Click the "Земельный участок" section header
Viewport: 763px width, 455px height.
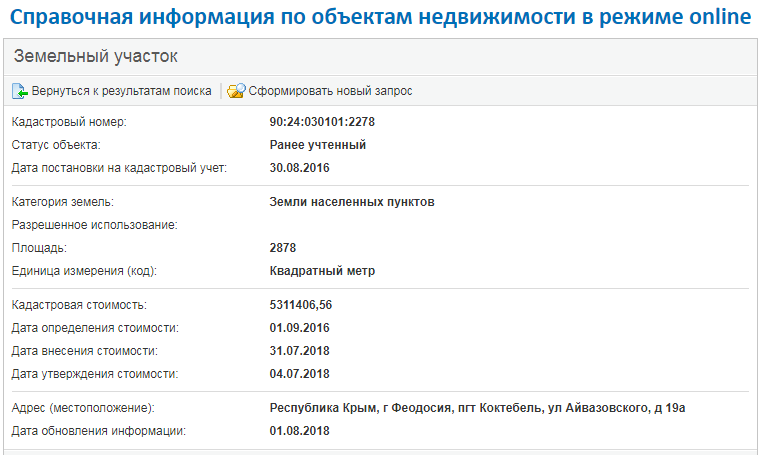pyautogui.click(x=96, y=57)
